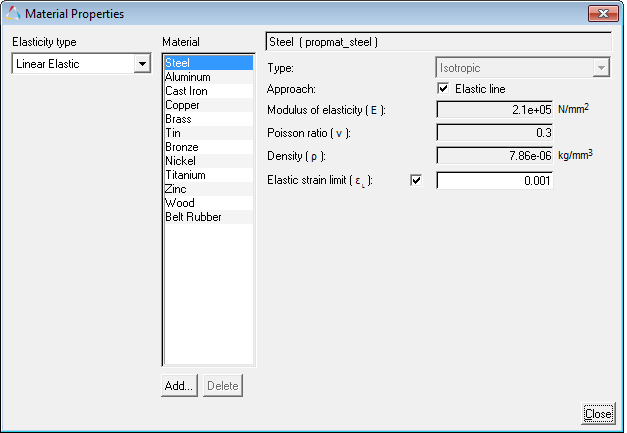Pick Brass in the Material list
Screen dimensions: 627x433
tap(179, 119)
